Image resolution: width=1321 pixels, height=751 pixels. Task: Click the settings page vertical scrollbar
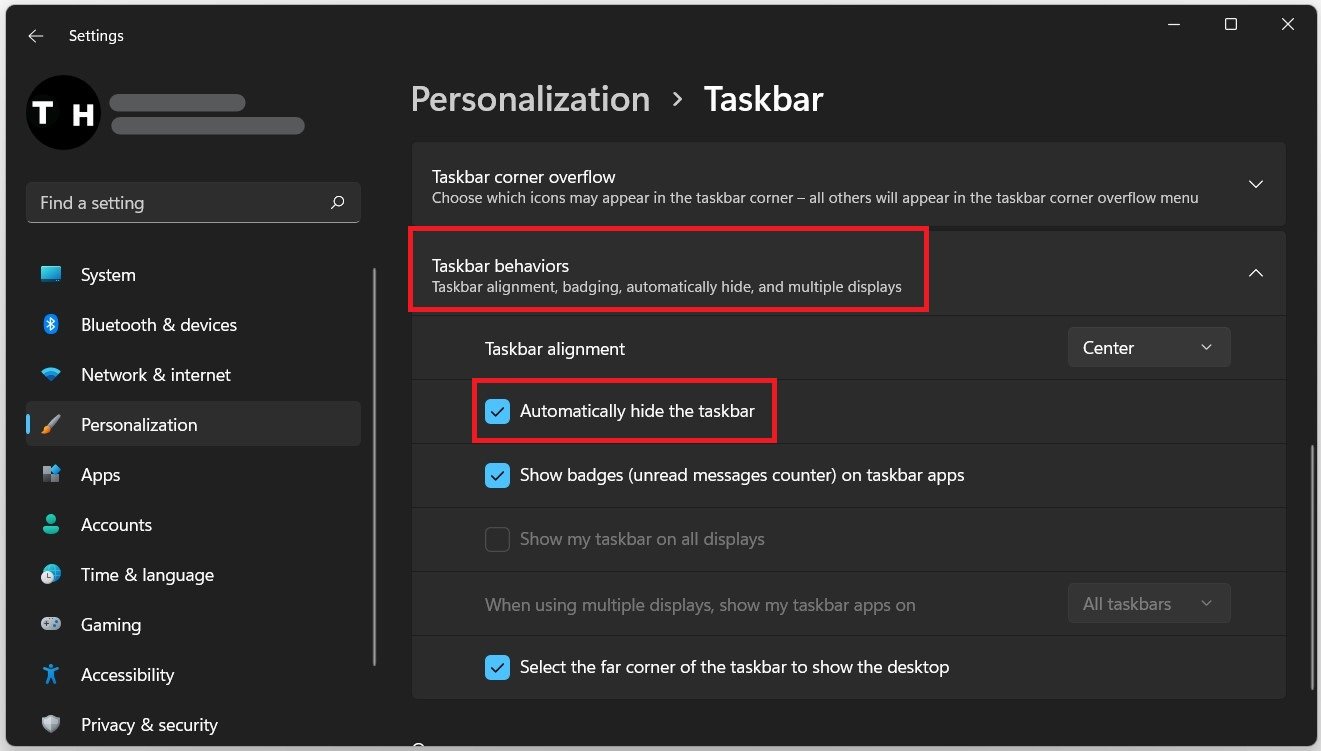(1313, 567)
